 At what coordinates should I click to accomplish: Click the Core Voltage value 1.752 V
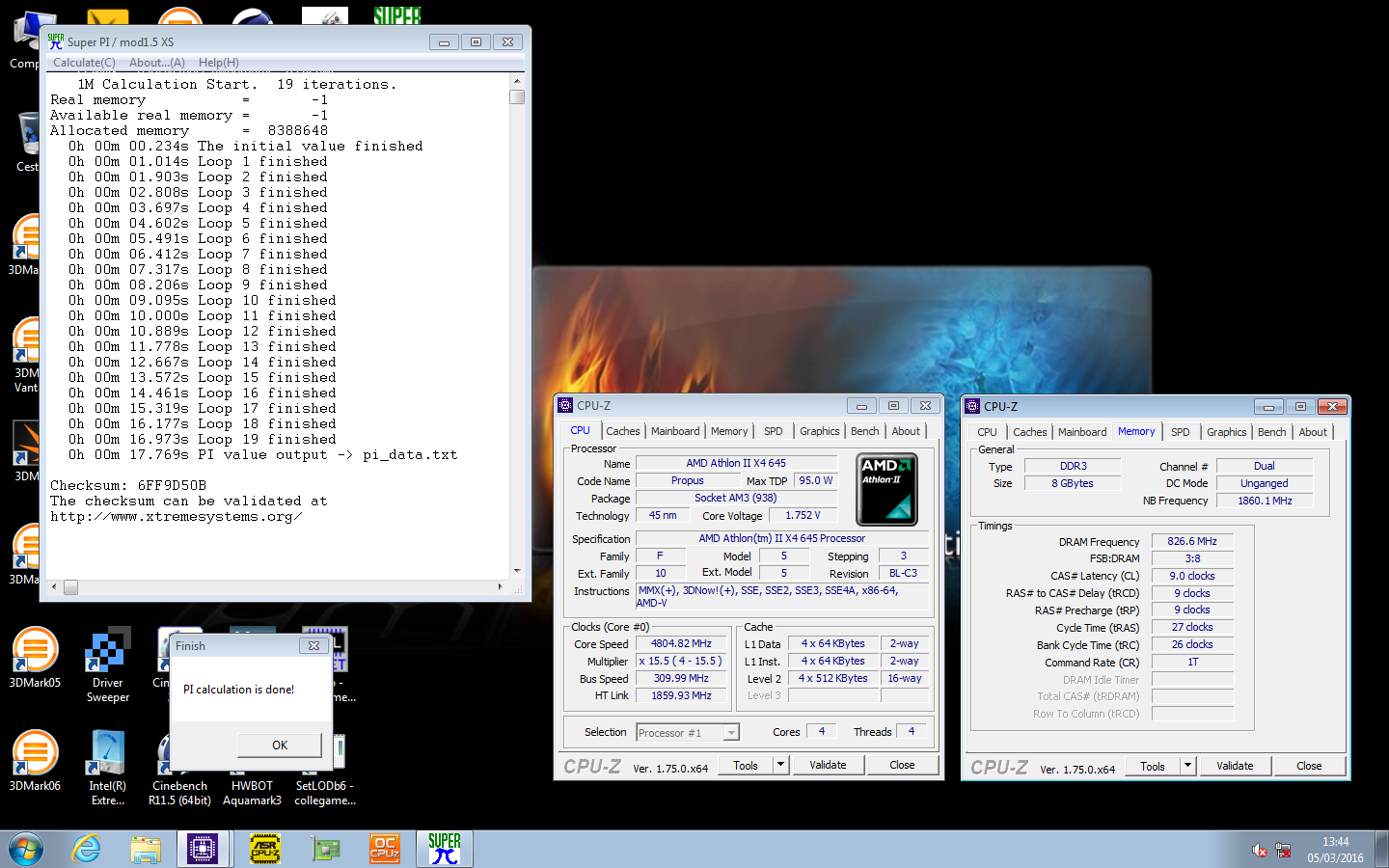803,515
